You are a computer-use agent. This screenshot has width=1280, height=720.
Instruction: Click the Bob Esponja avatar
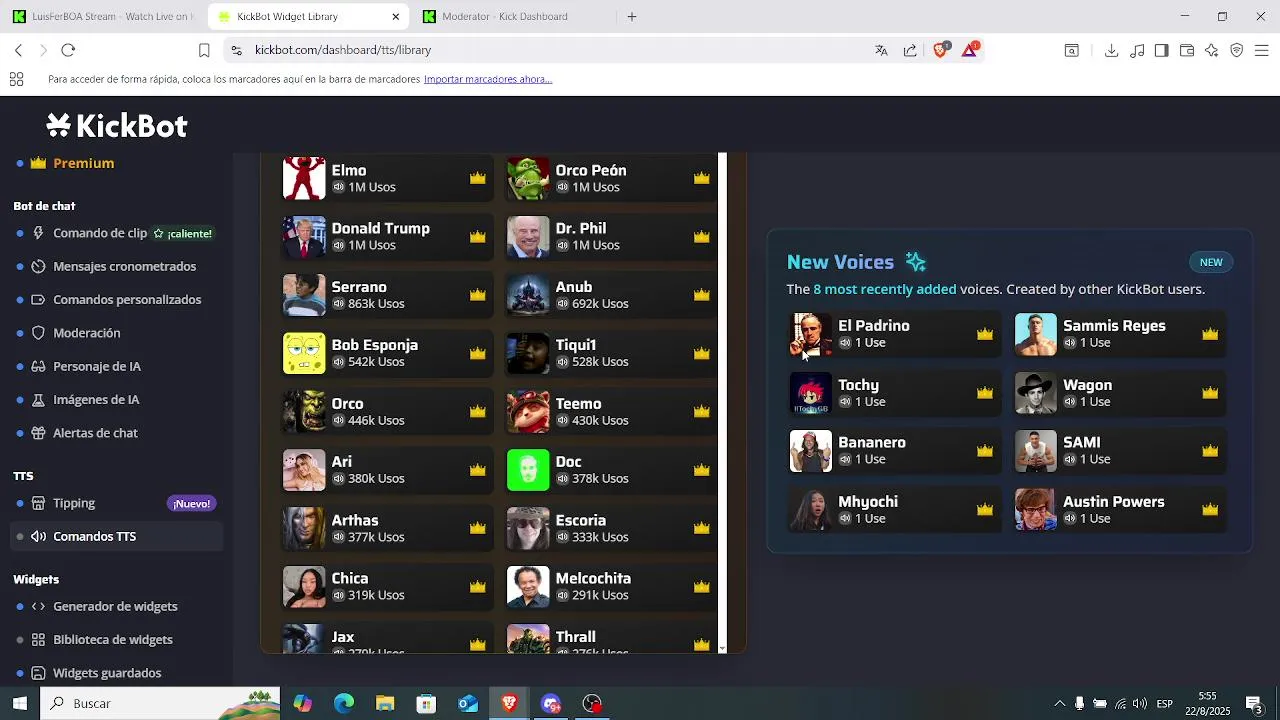[304, 353]
